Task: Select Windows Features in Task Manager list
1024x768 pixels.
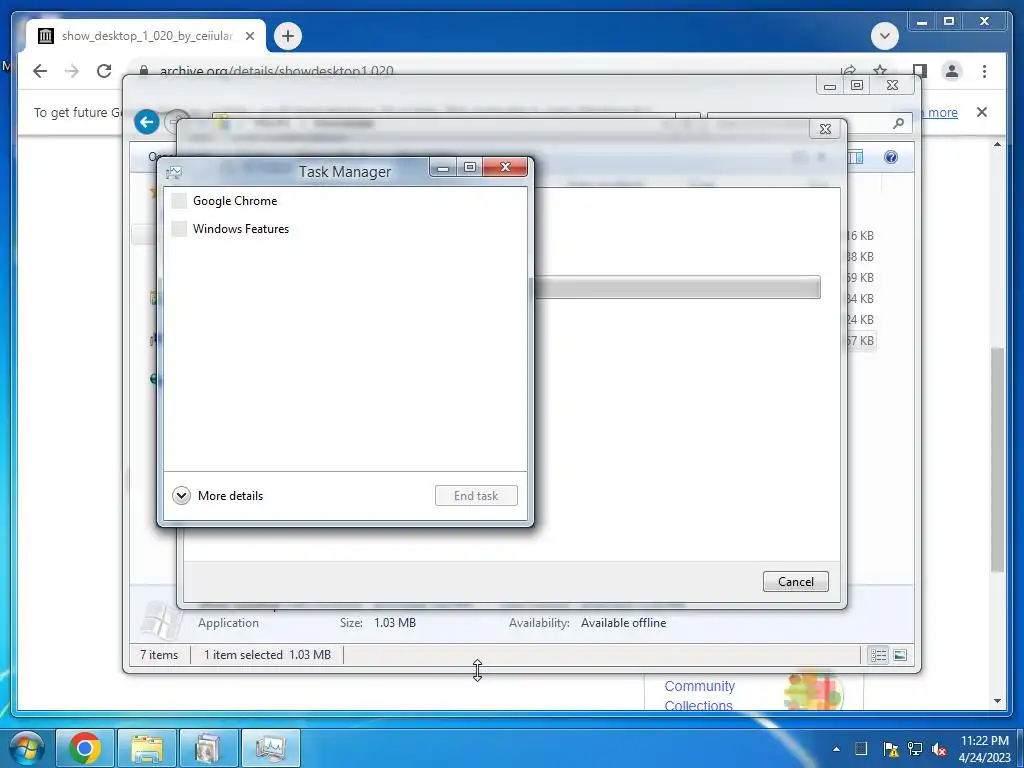Action: 345,229
